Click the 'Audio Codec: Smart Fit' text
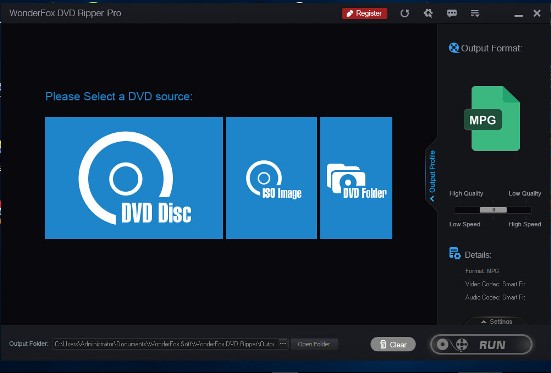The height and width of the screenshot is (373, 551). (495, 297)
